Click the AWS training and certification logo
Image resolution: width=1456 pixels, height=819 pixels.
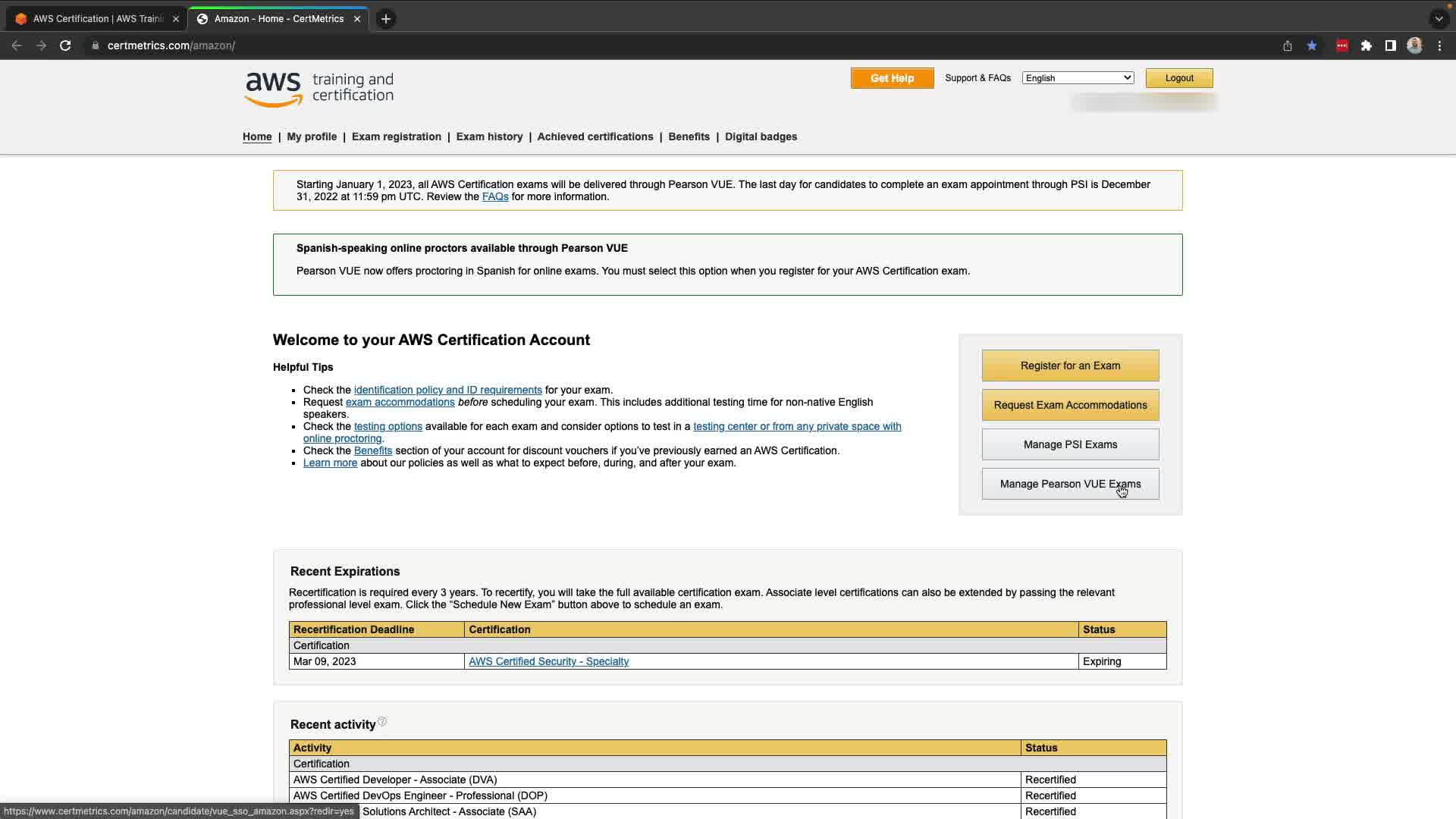coord(318,89)
